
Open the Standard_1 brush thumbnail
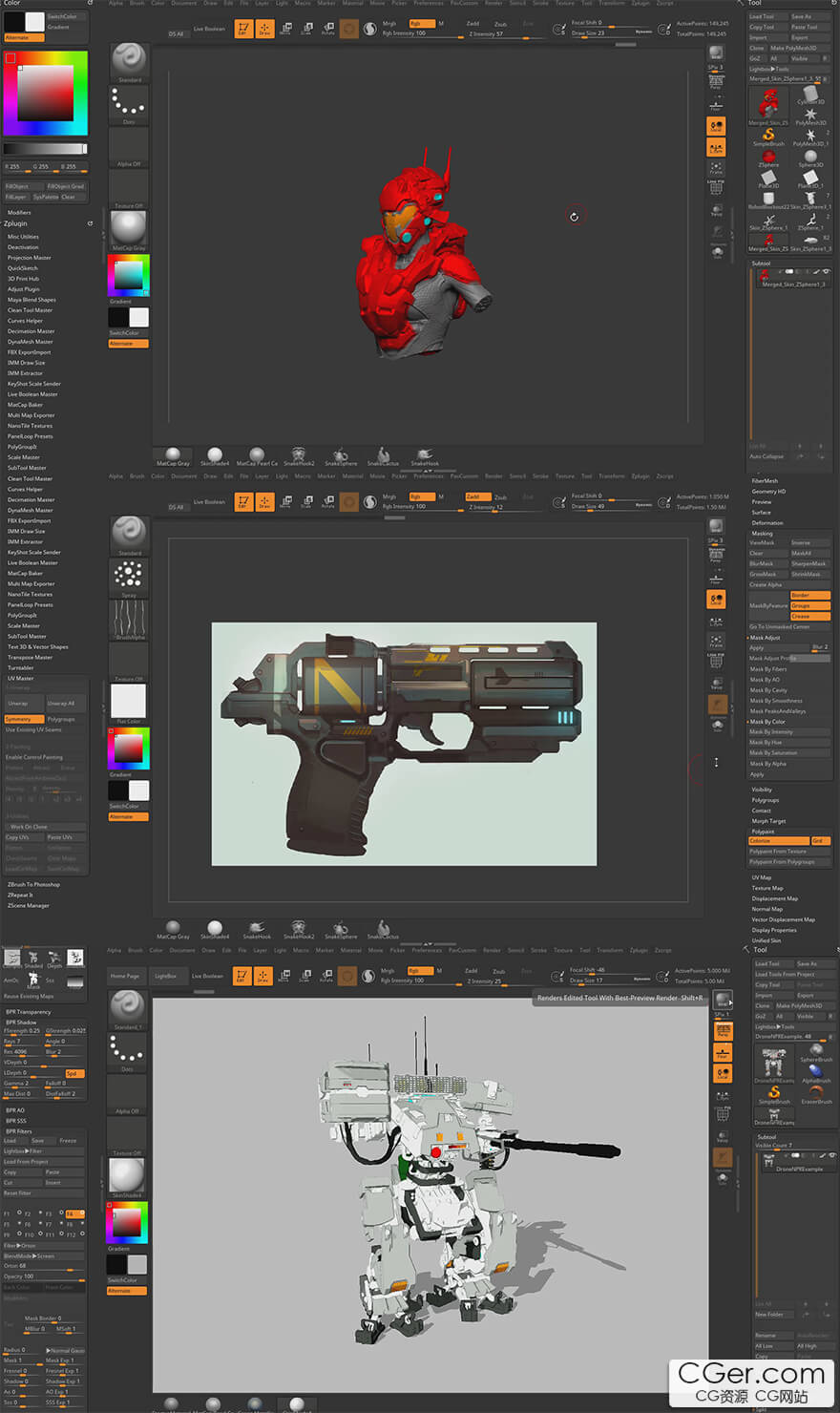tap(128, 1008)
